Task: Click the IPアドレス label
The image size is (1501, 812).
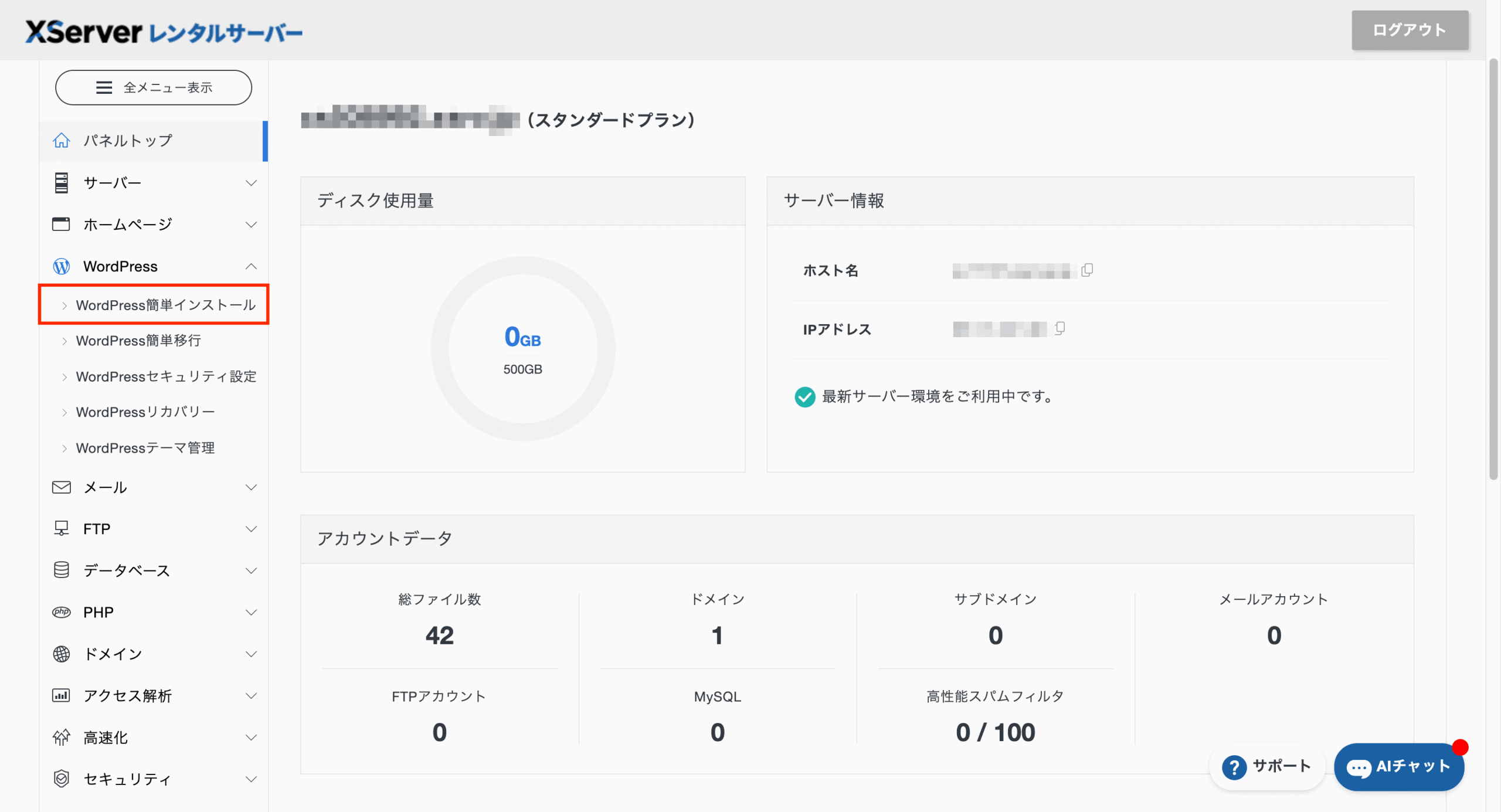Action: click(837, 329)
